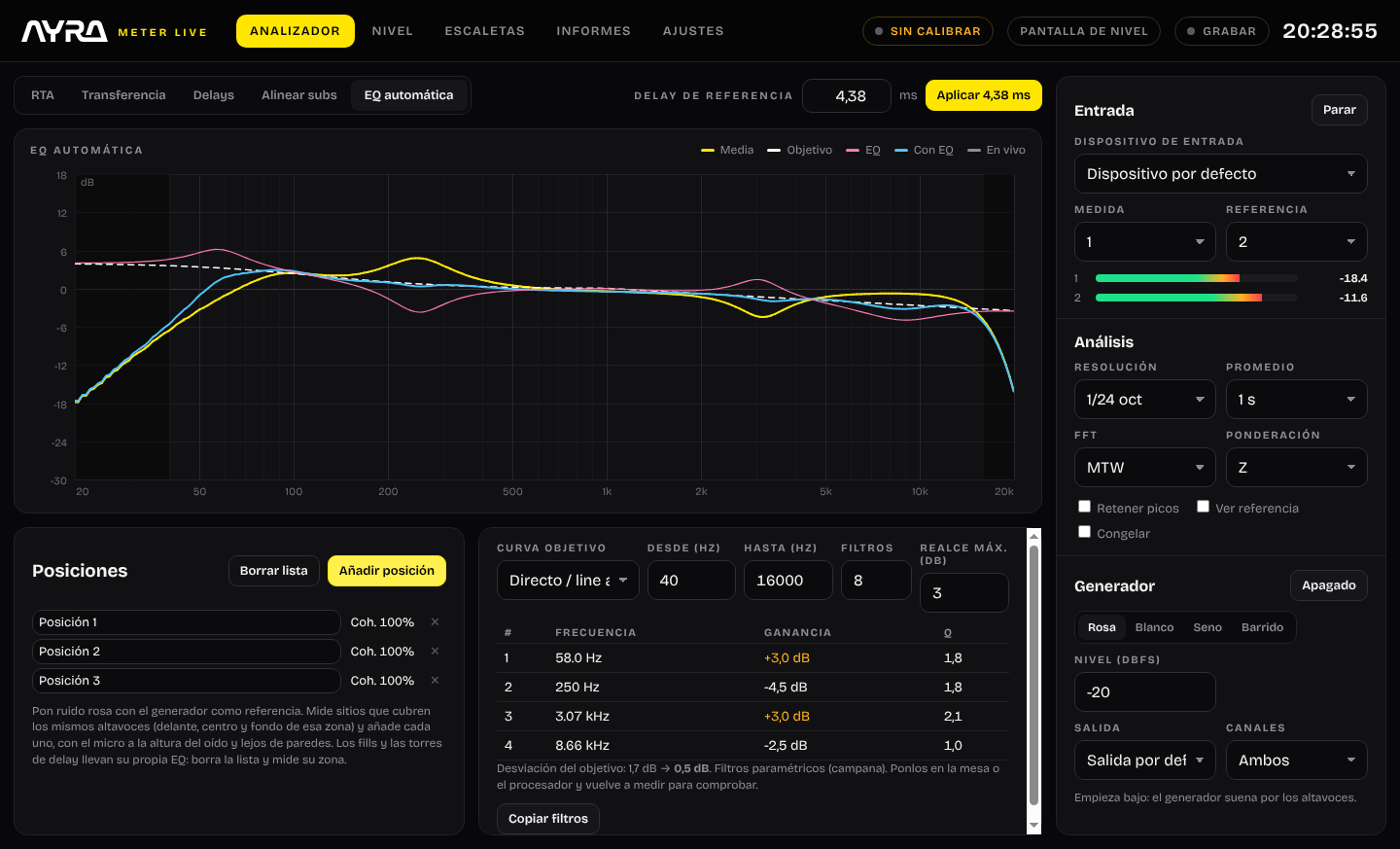Toggle the En vivo curve legend entry

997,150
